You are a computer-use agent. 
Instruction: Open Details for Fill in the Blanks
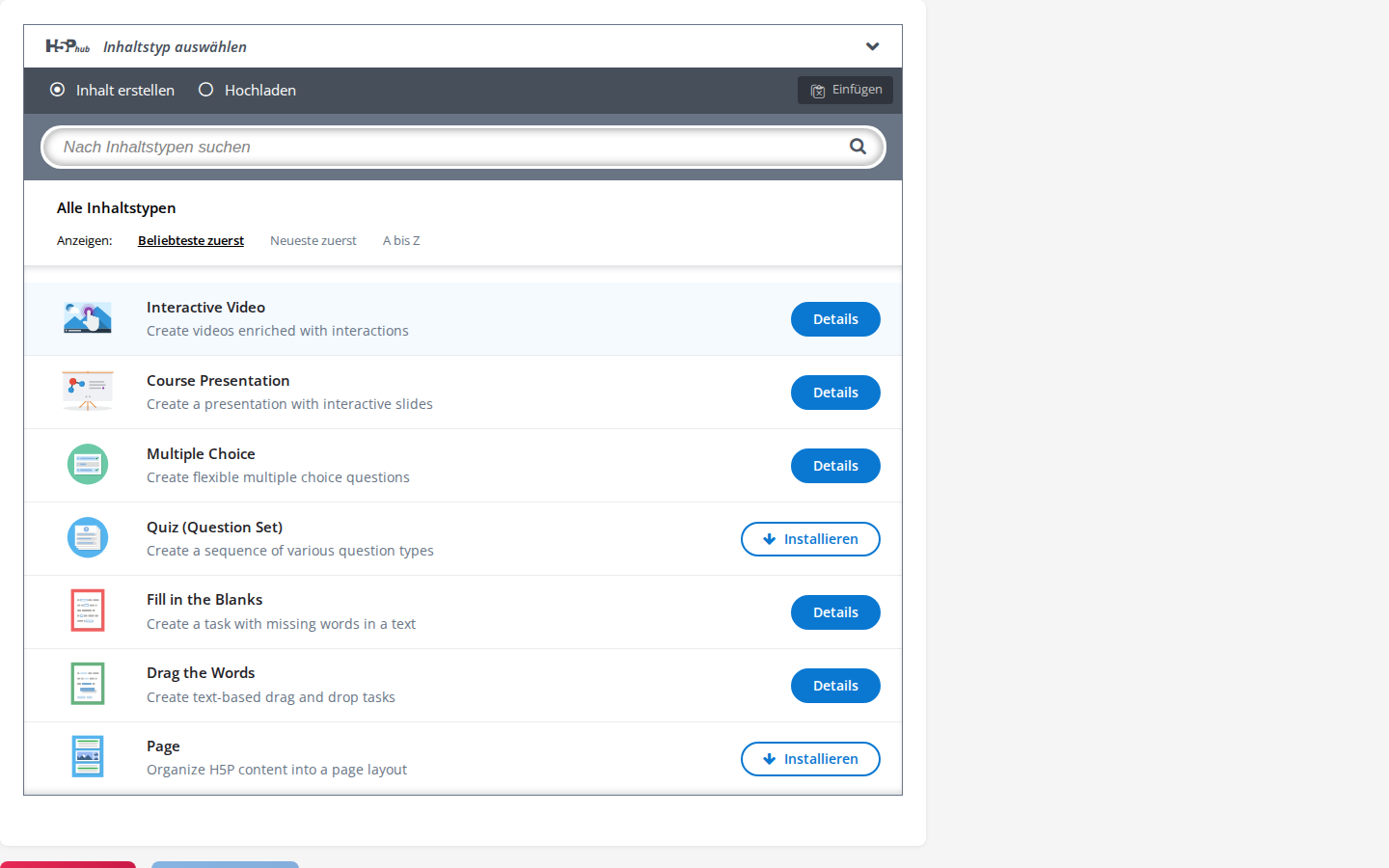tap(835, 612)
